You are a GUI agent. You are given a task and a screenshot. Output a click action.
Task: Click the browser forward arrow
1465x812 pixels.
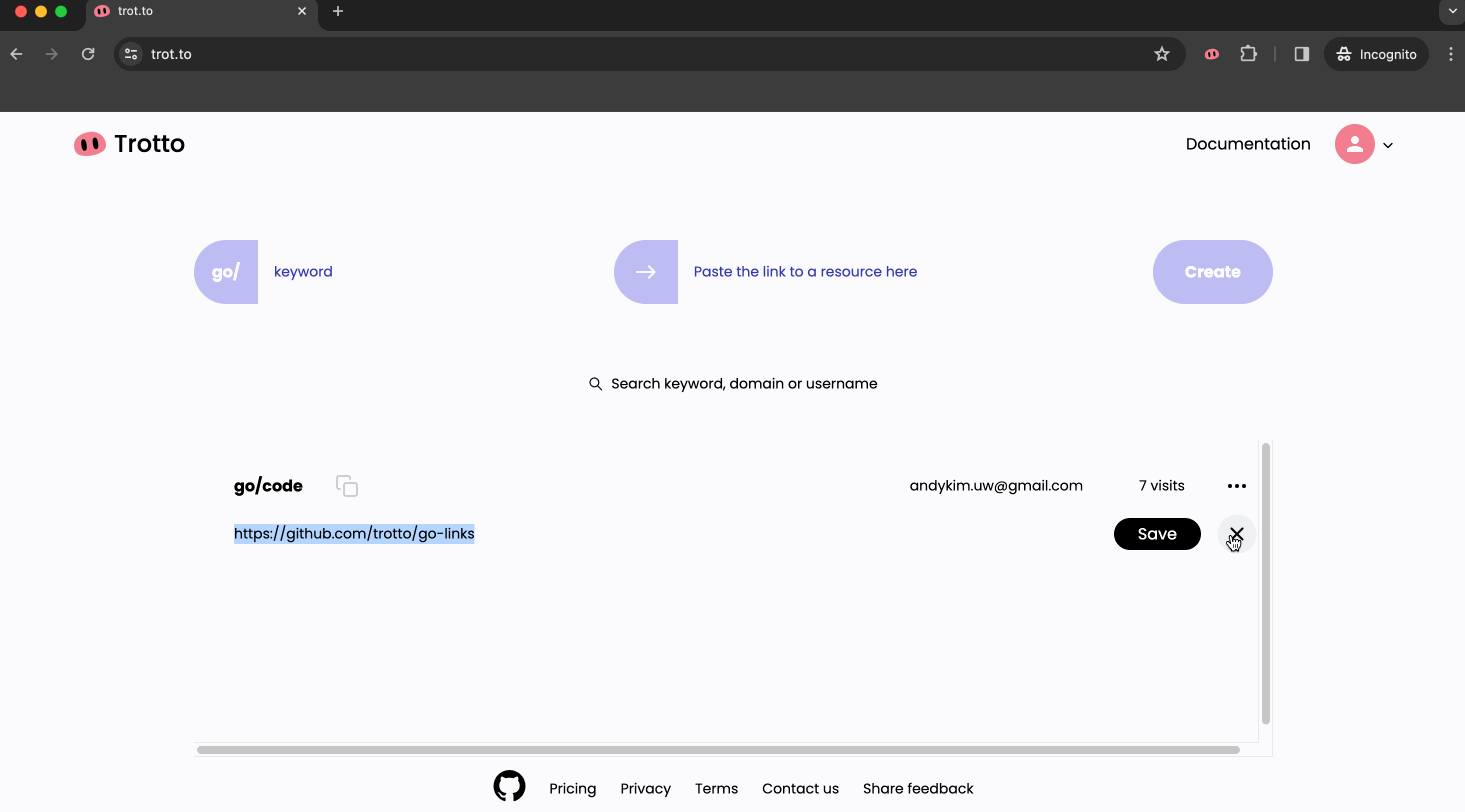click(x=52, y=54)
